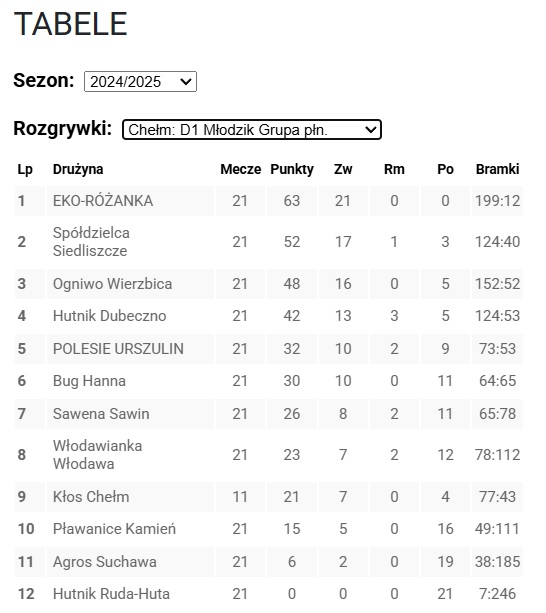Open the Sezon 2024/2025 dropdown

coord(140,81)
